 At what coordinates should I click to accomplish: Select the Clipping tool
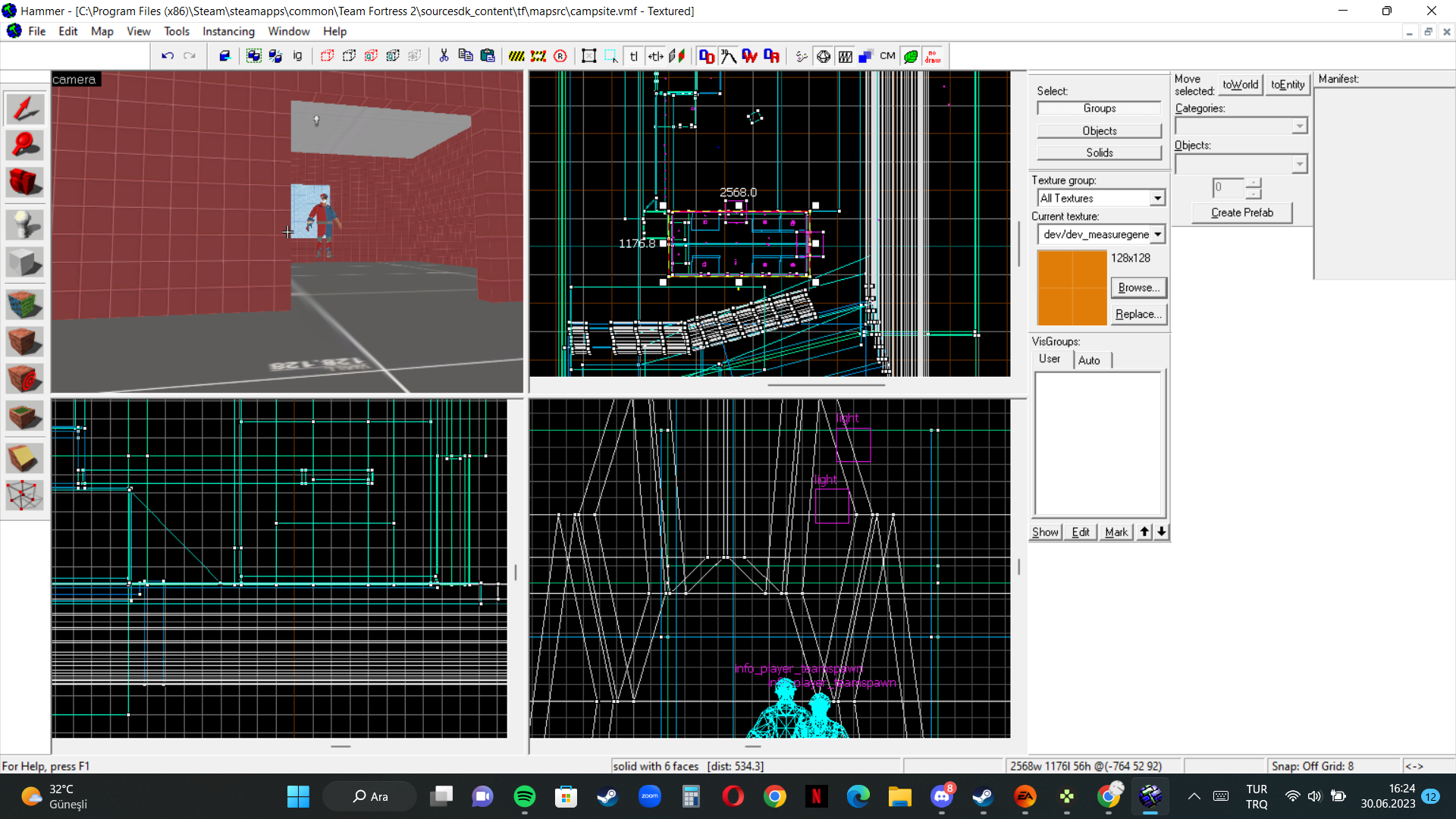pos(25,458)
